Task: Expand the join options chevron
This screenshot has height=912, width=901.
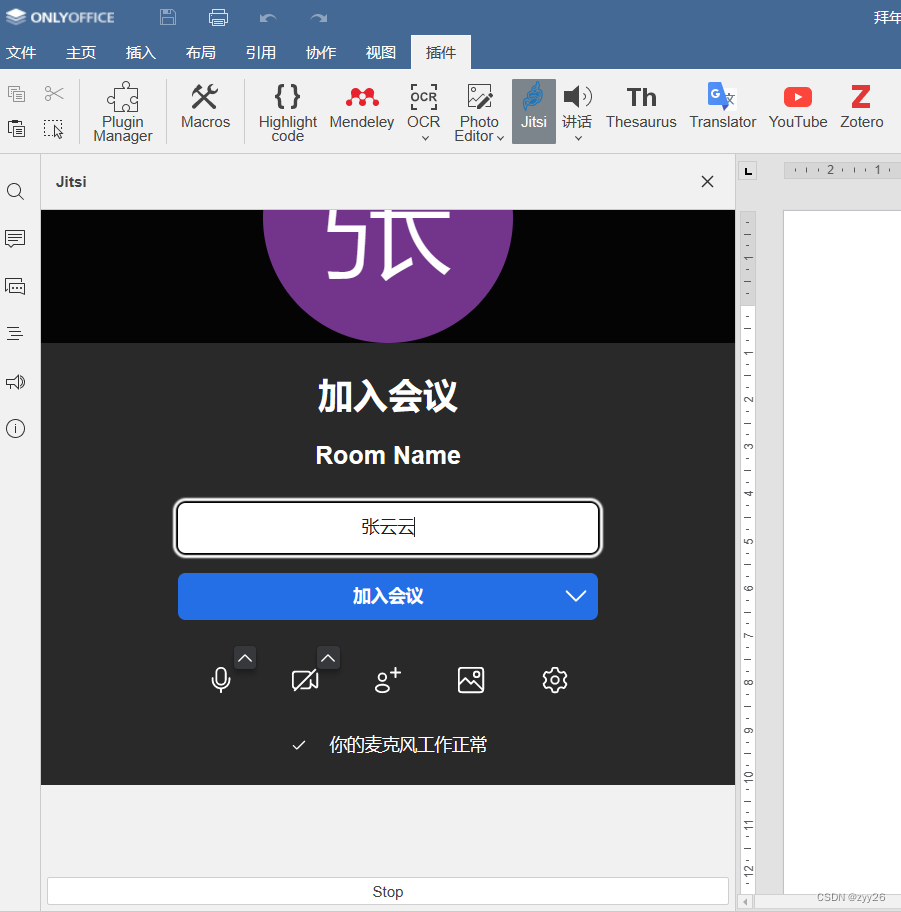Action: [576, 596]
